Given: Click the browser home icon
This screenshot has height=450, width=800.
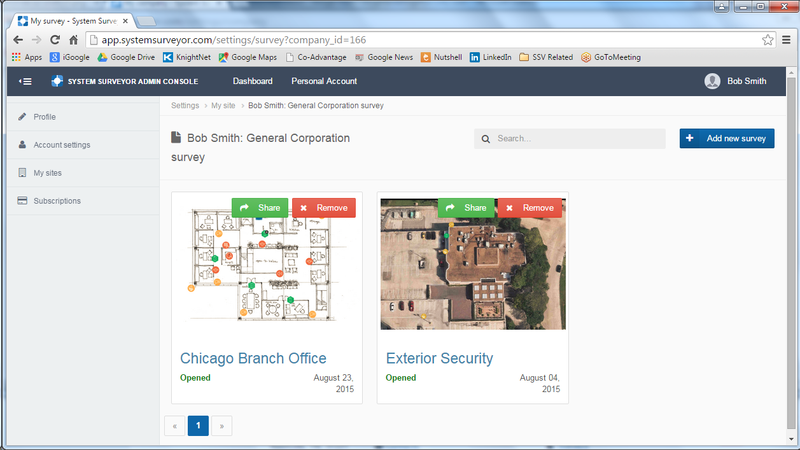Looking at the screenshot, I should (73, 40).
